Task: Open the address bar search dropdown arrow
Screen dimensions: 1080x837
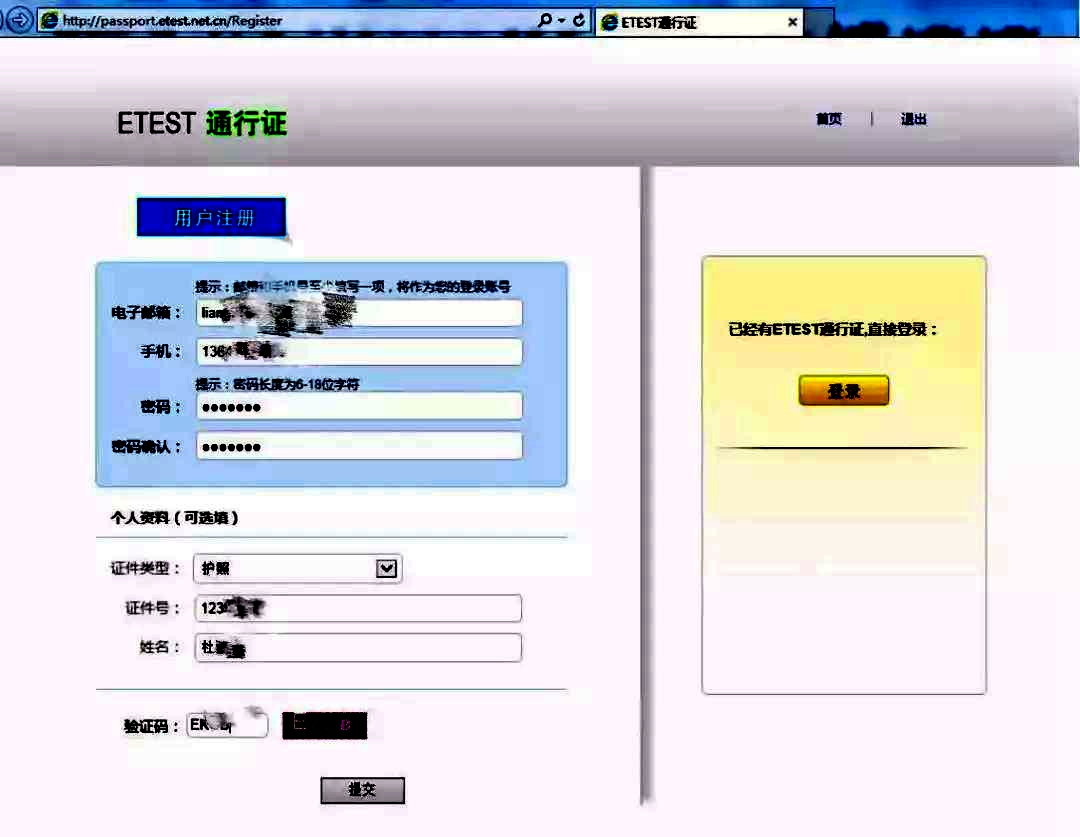Action: click(561, 21)
